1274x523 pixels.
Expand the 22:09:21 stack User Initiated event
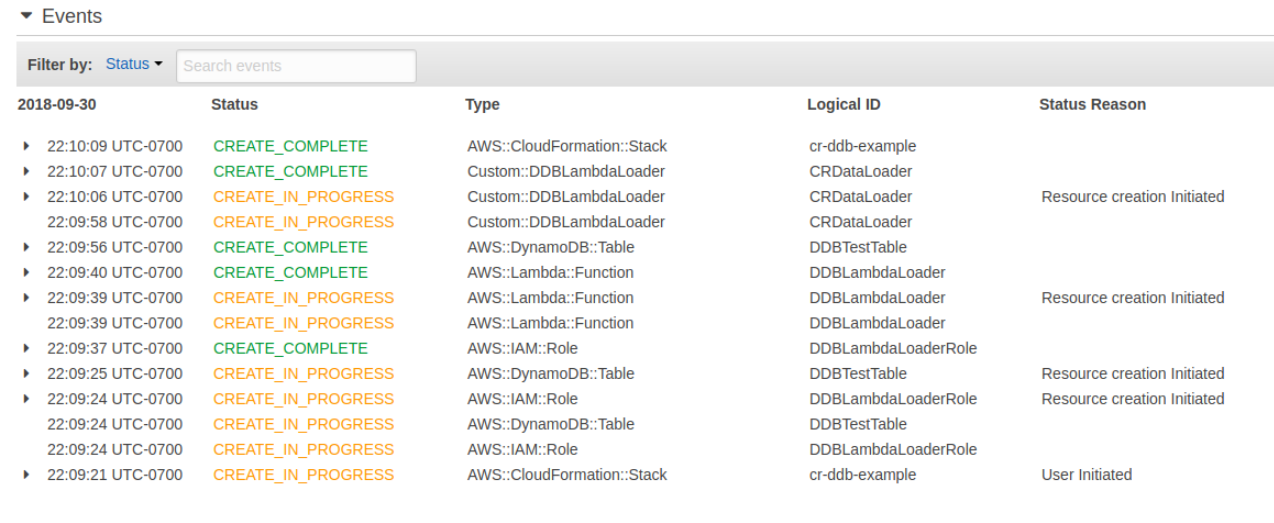26,474
